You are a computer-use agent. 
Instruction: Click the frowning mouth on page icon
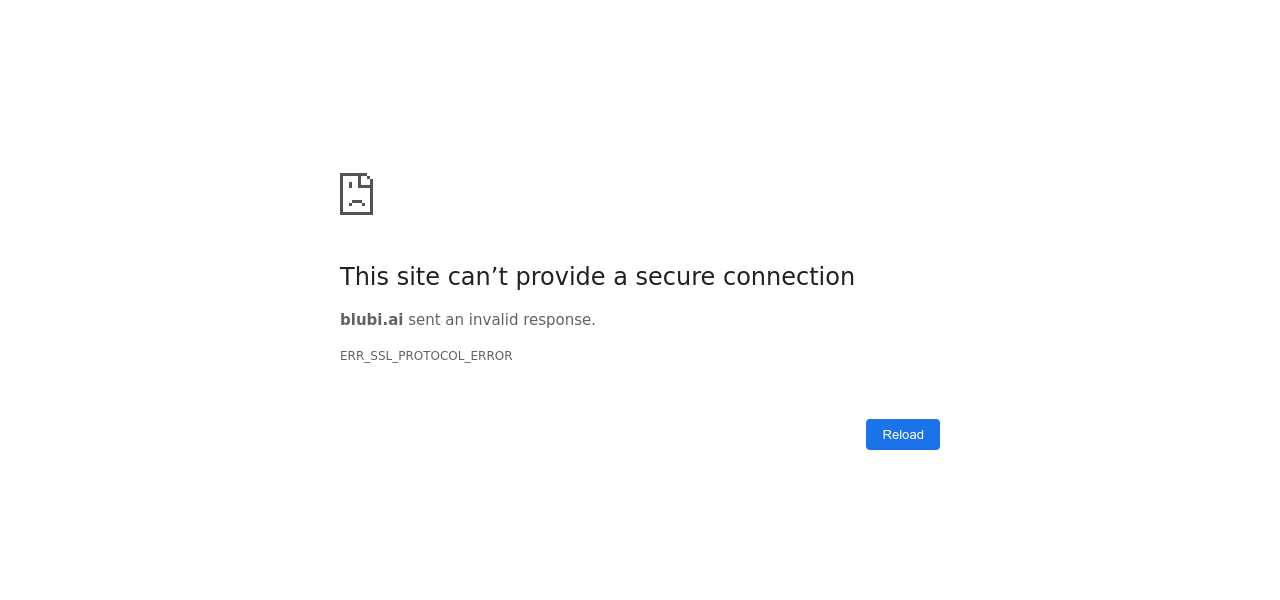tap(356, 202)
